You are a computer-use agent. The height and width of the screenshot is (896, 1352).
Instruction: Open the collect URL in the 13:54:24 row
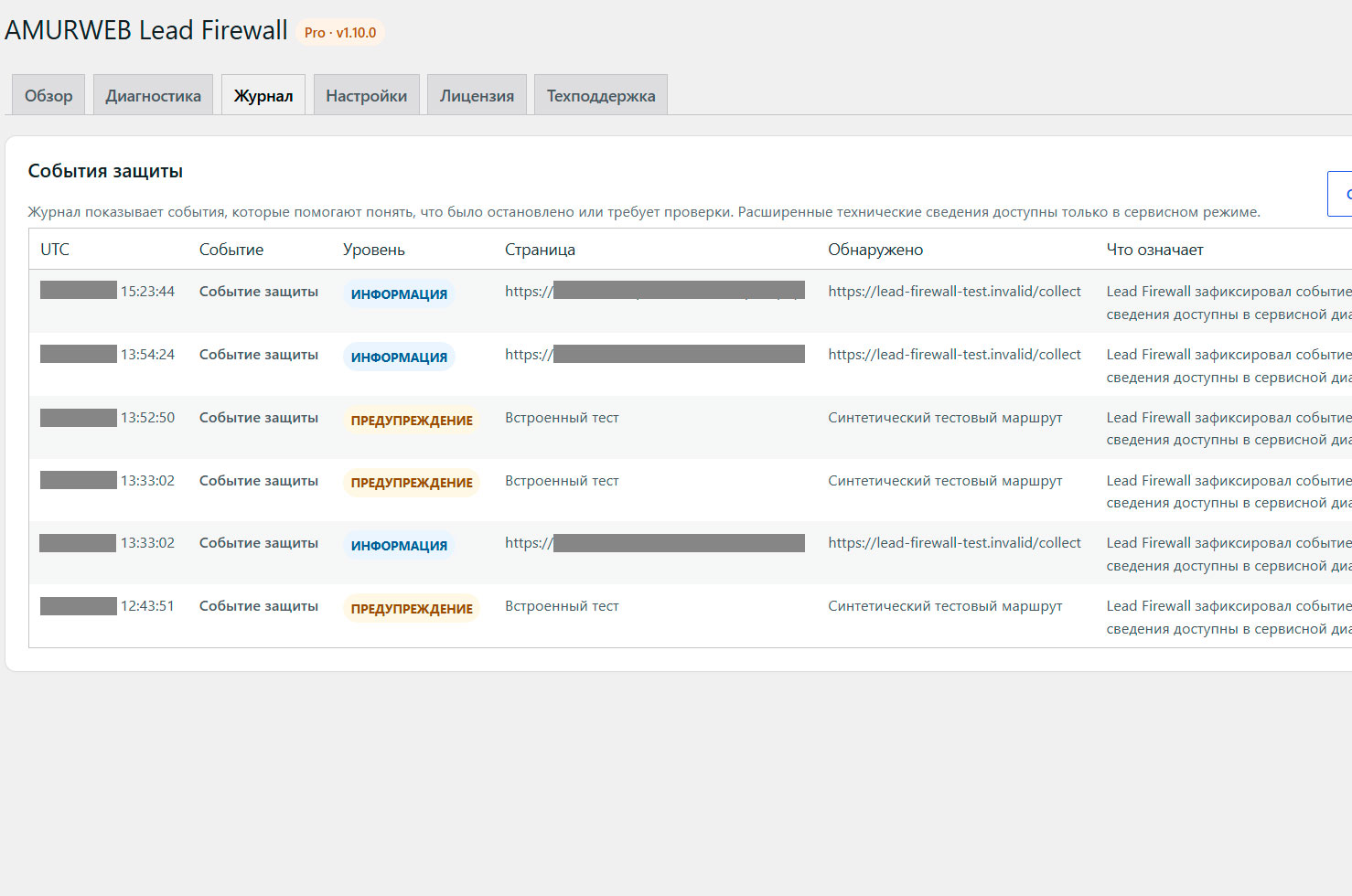(x=954, y=355)
